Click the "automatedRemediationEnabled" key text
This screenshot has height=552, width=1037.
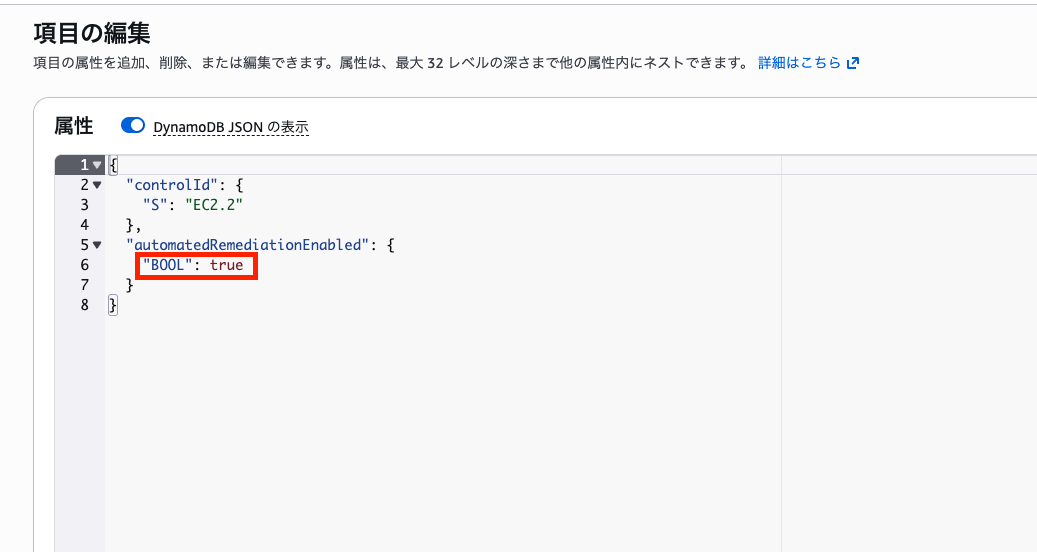247,245
